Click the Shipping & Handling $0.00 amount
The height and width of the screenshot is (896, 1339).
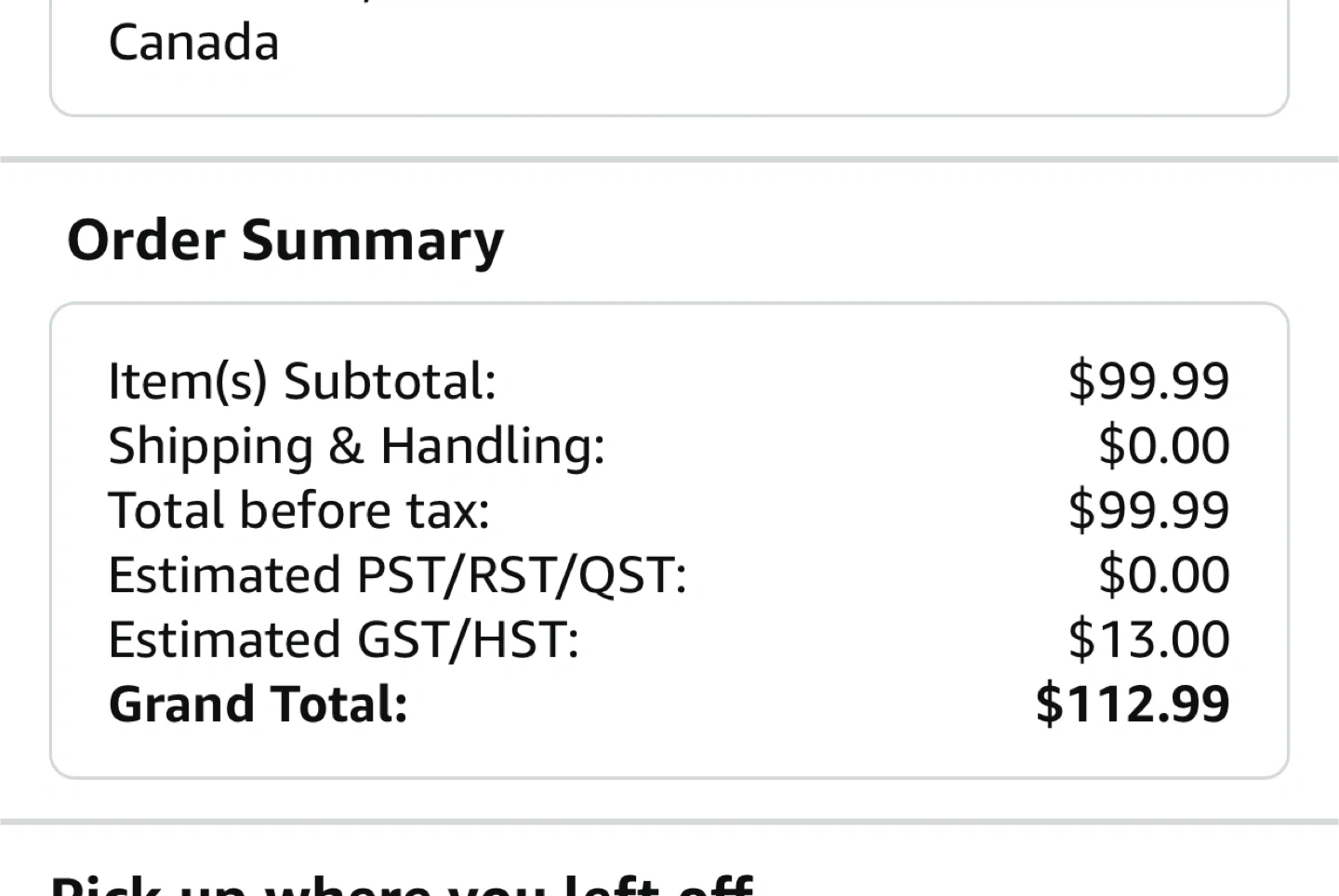click(1163, 446)
